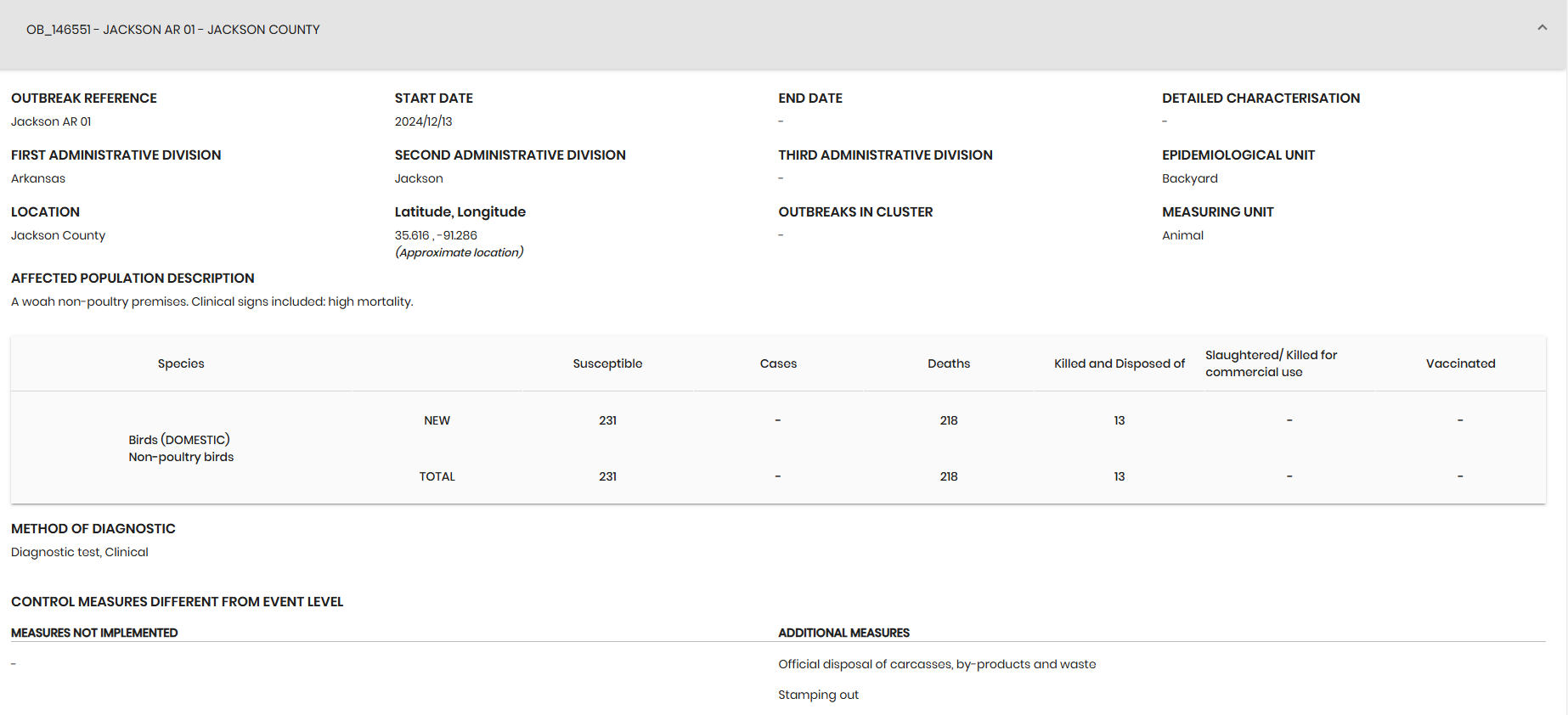The height and width of the screenshot is (715, 1568).
Task: Click the 'OUTBREAKS IN CLUSTER' label
Action: pos(855,211)
